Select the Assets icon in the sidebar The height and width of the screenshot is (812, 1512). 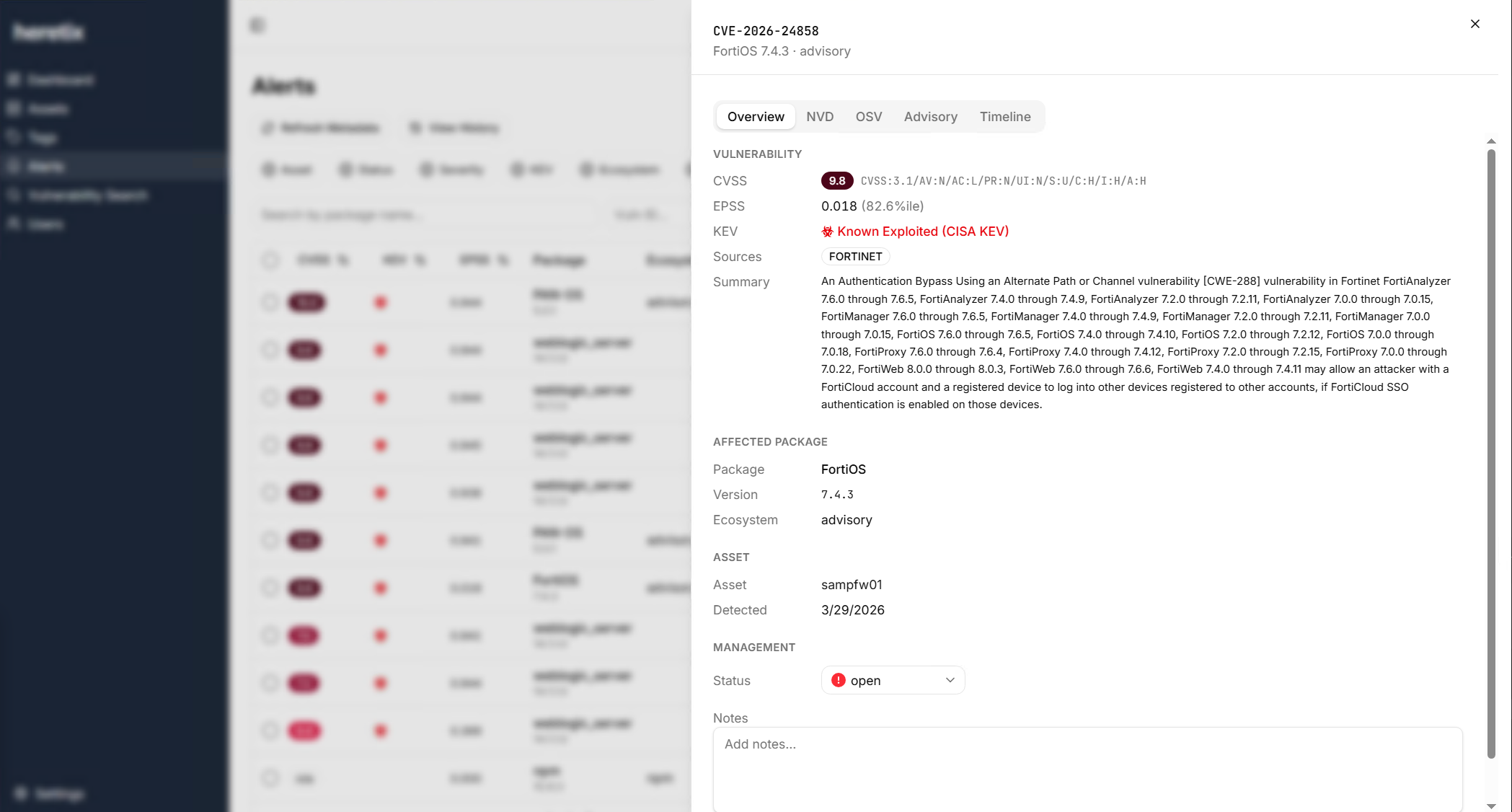click(14, 108)
